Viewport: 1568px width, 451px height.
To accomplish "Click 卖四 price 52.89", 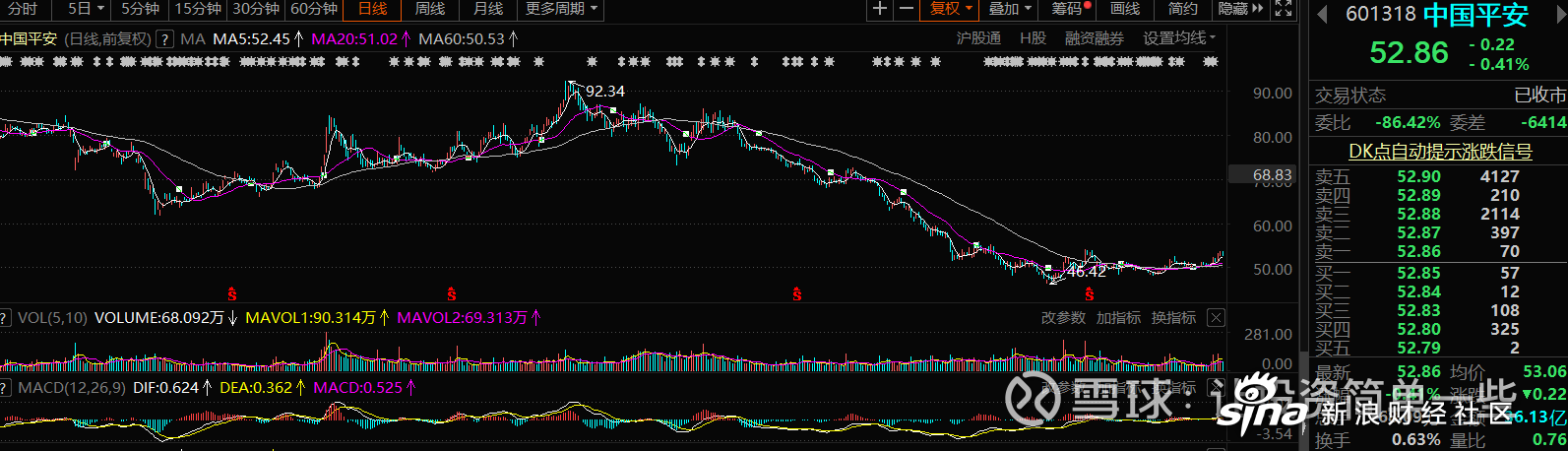I will (x=1418, y=196).
